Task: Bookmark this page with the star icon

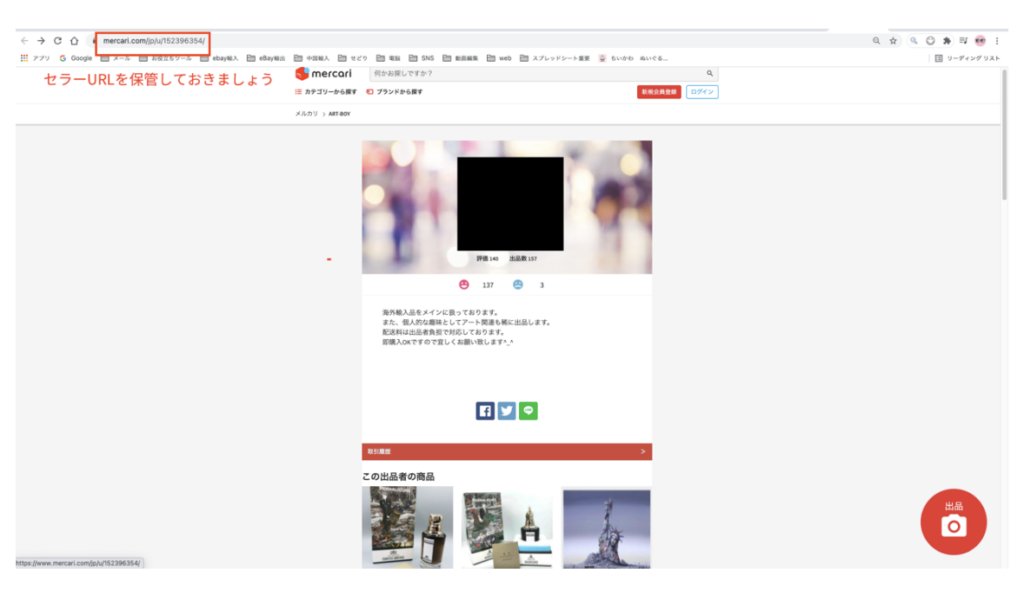Action: [893, 41]
